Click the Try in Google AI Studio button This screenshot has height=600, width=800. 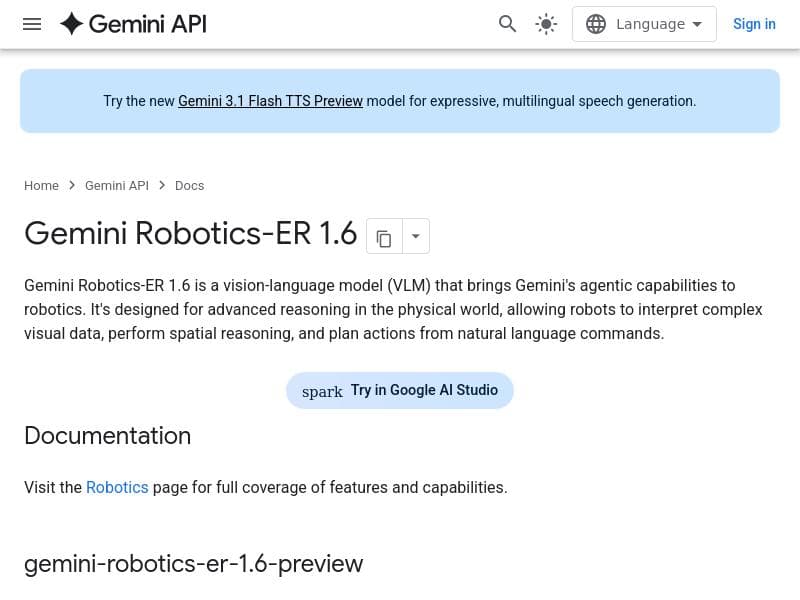pos(424,390)
